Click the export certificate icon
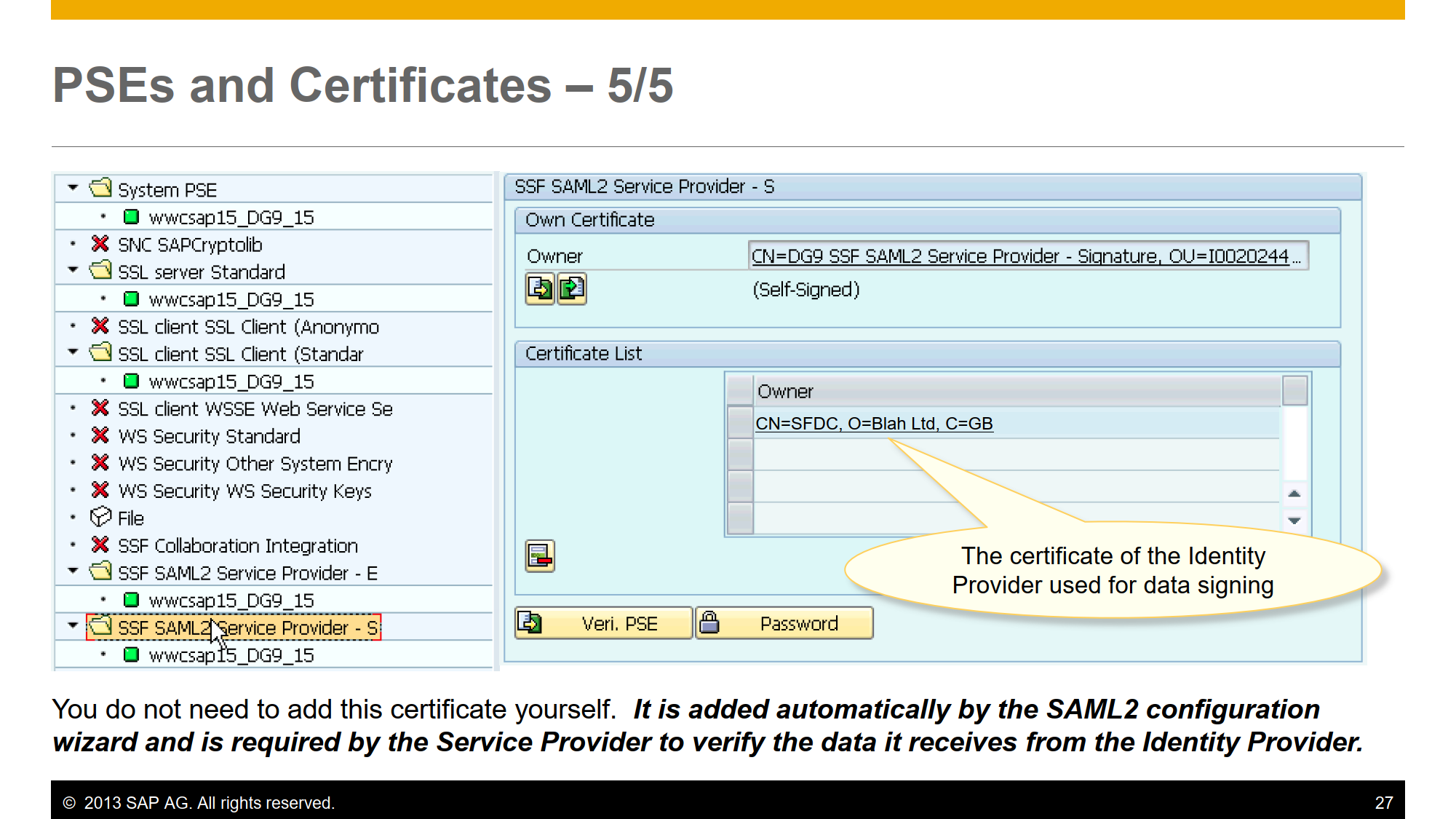 point(540,289)
